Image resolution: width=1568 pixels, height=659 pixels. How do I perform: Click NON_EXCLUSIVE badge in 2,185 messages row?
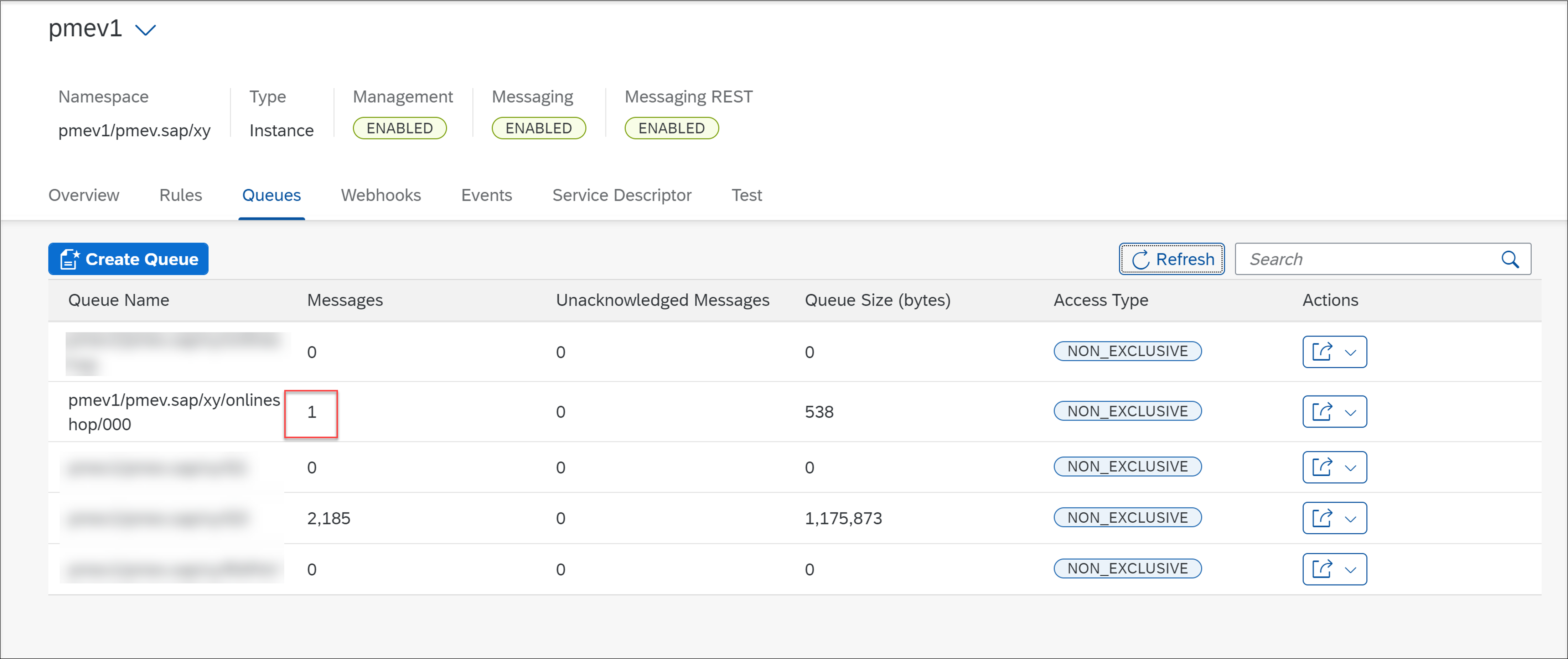1128,518
